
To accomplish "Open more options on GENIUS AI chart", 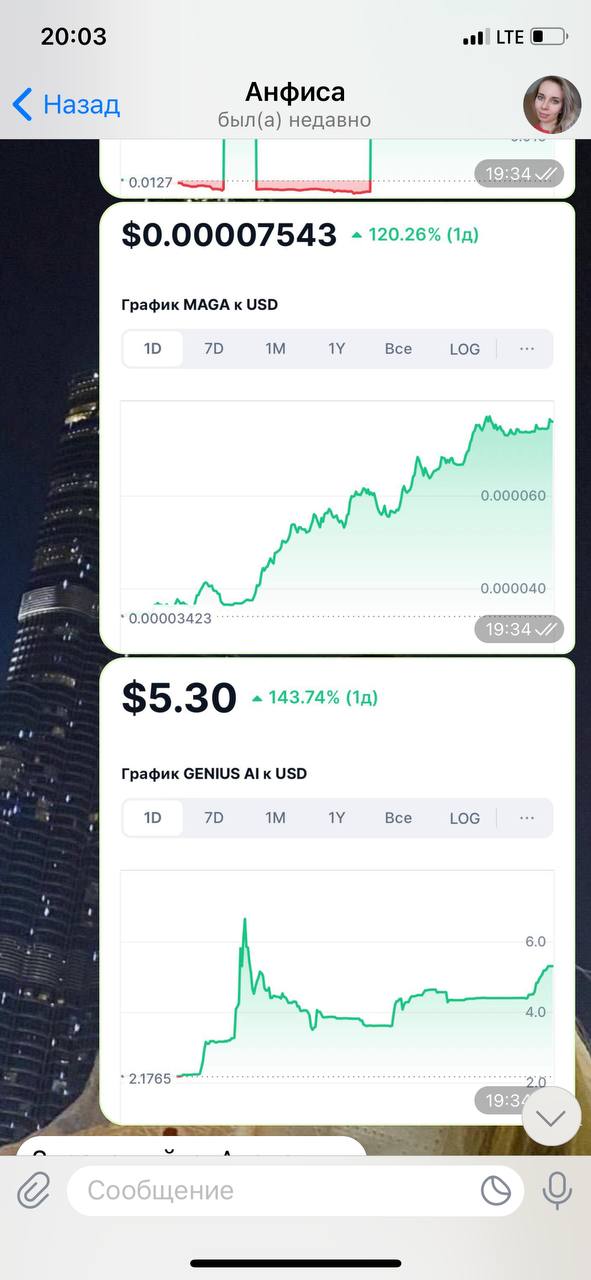I will coord(527,818).
